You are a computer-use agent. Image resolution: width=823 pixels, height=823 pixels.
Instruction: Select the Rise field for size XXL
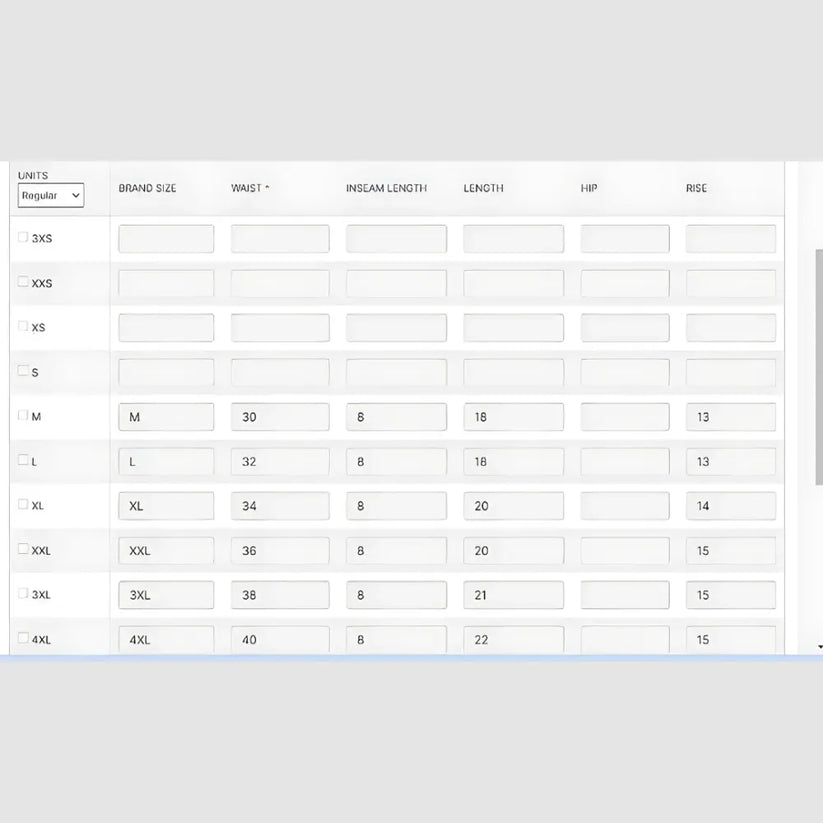(x=730, y=551)
